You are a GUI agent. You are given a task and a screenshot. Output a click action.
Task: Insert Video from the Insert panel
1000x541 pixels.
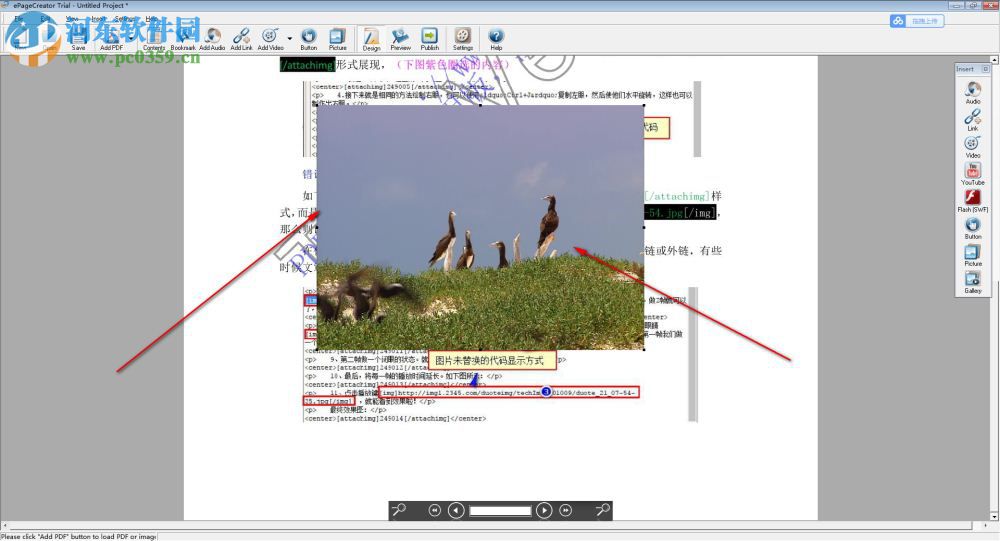(x=973, y=146)
